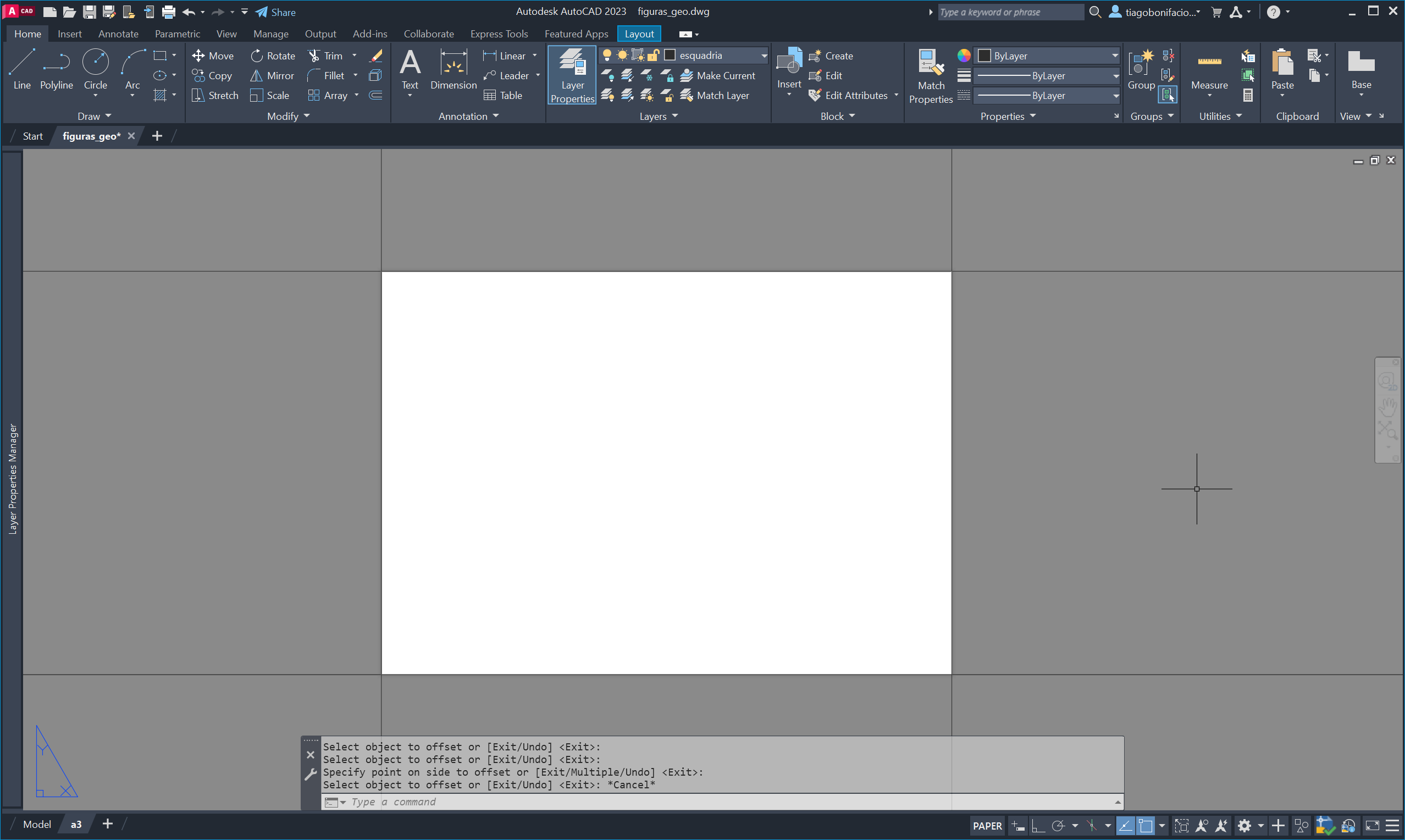Open the Layer Properties panel

[572, 75]
